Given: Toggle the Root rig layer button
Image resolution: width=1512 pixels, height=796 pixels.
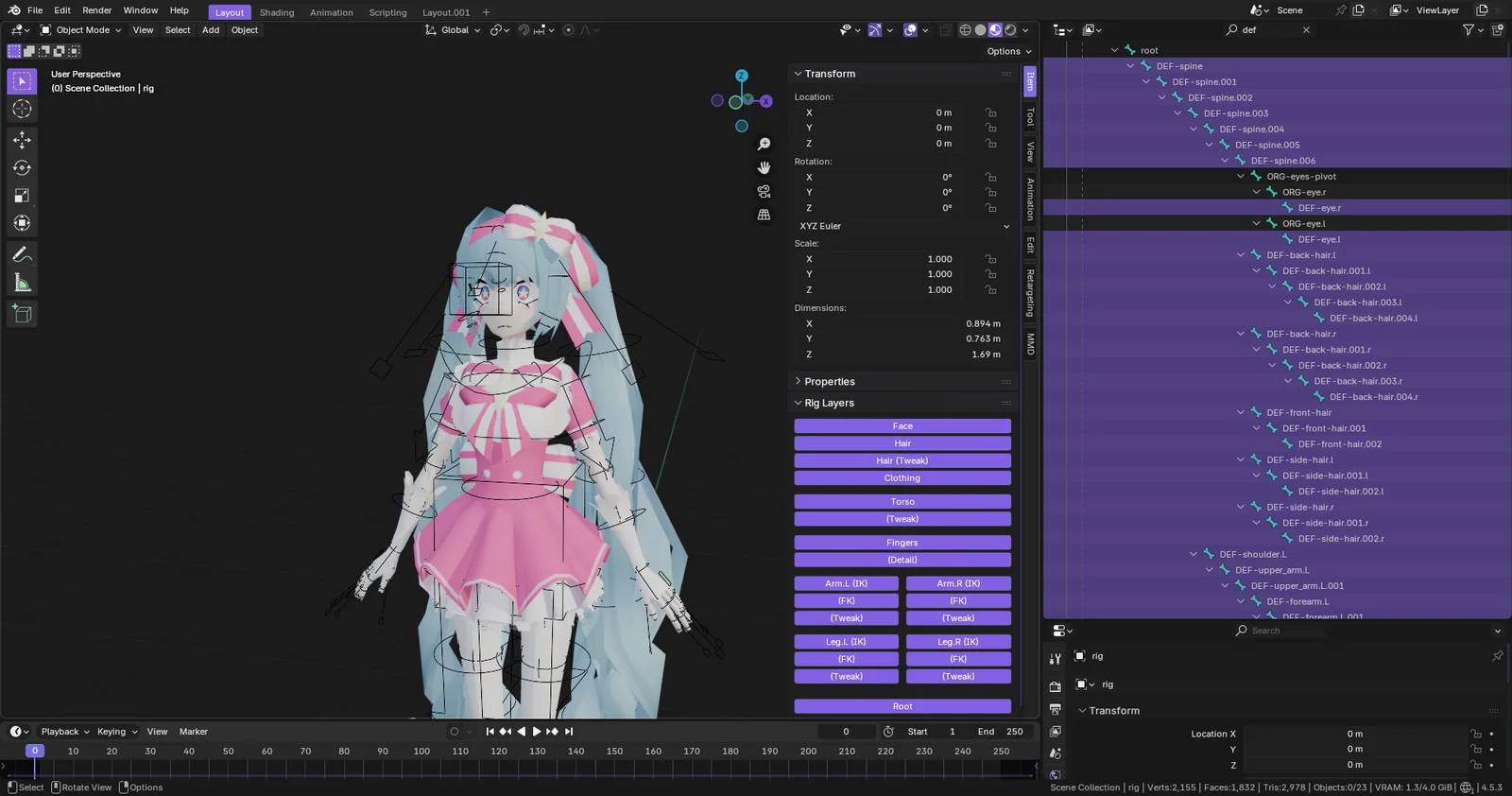Looking at the screenshot, I should point(902,706).
